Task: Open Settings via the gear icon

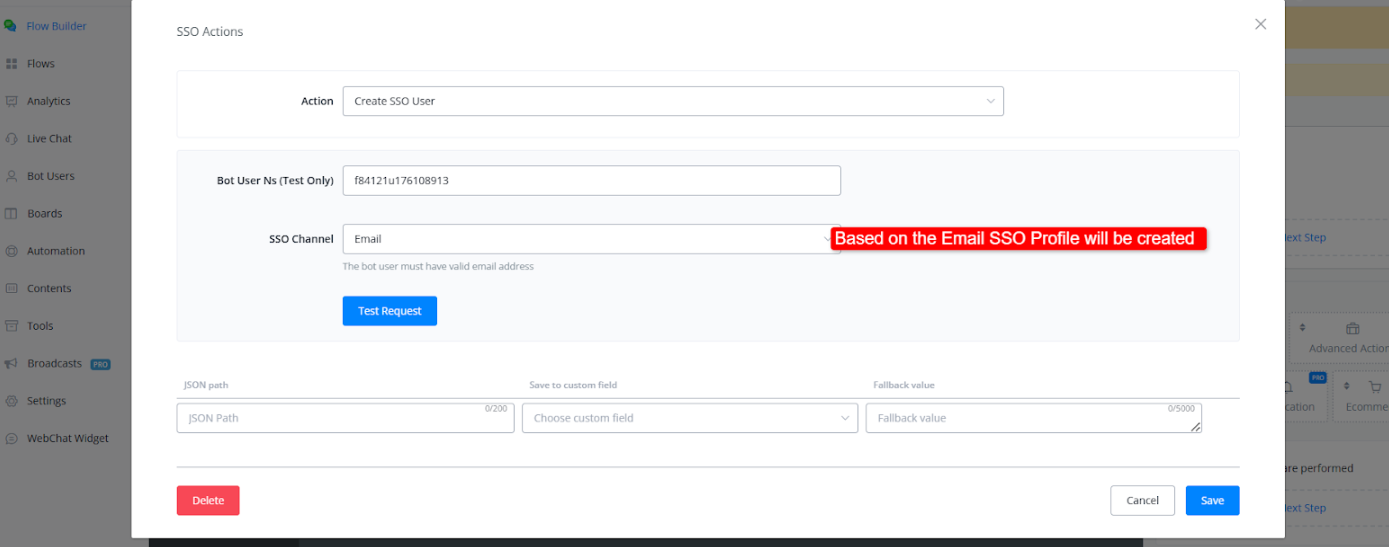Action: 12,401
